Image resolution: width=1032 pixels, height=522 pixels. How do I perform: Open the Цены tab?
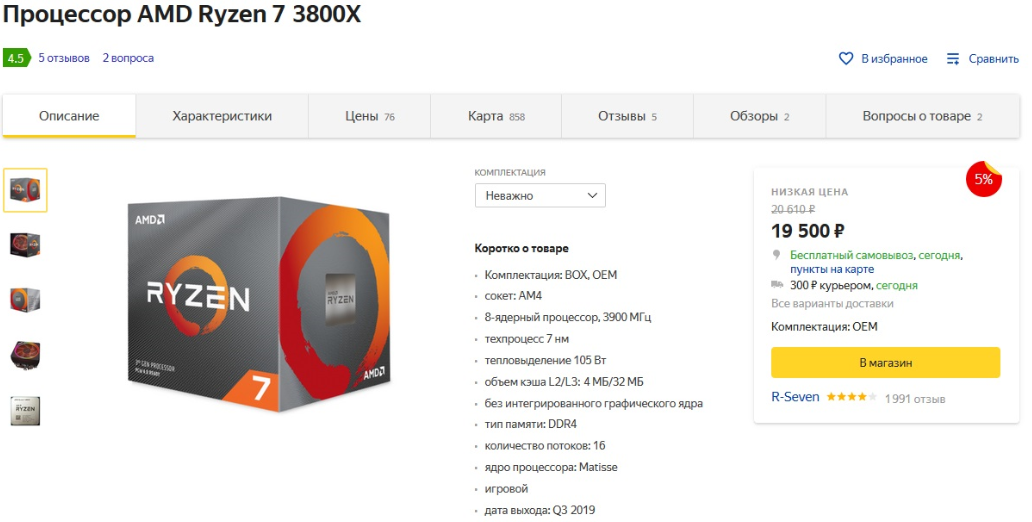[369, 116]
